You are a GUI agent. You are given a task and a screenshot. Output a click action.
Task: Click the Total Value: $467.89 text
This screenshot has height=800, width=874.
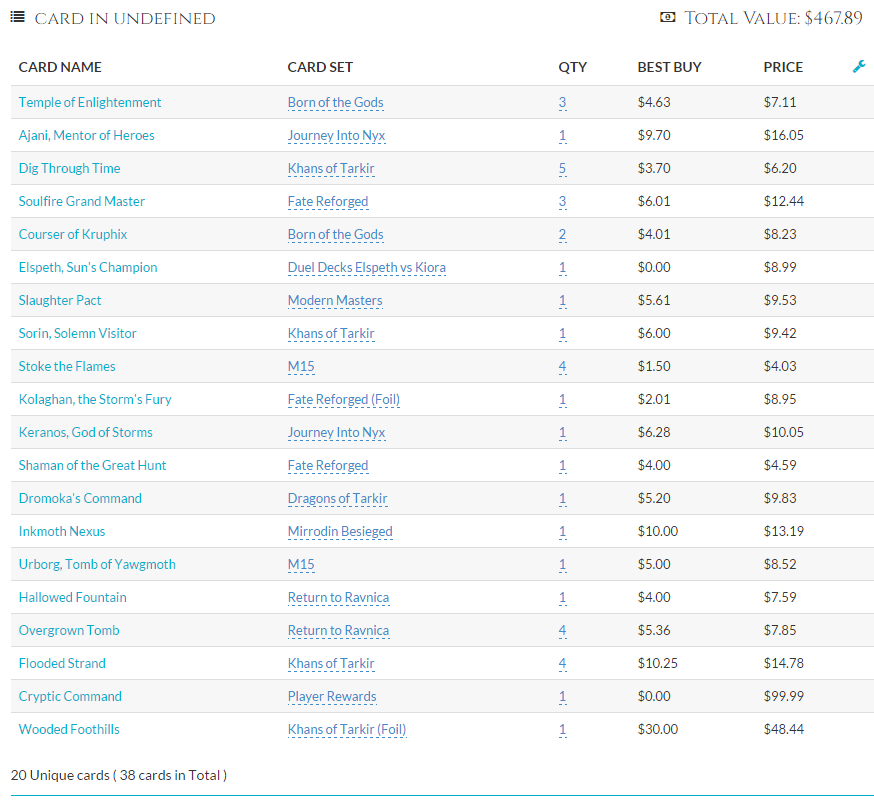[x=773, y=18]
